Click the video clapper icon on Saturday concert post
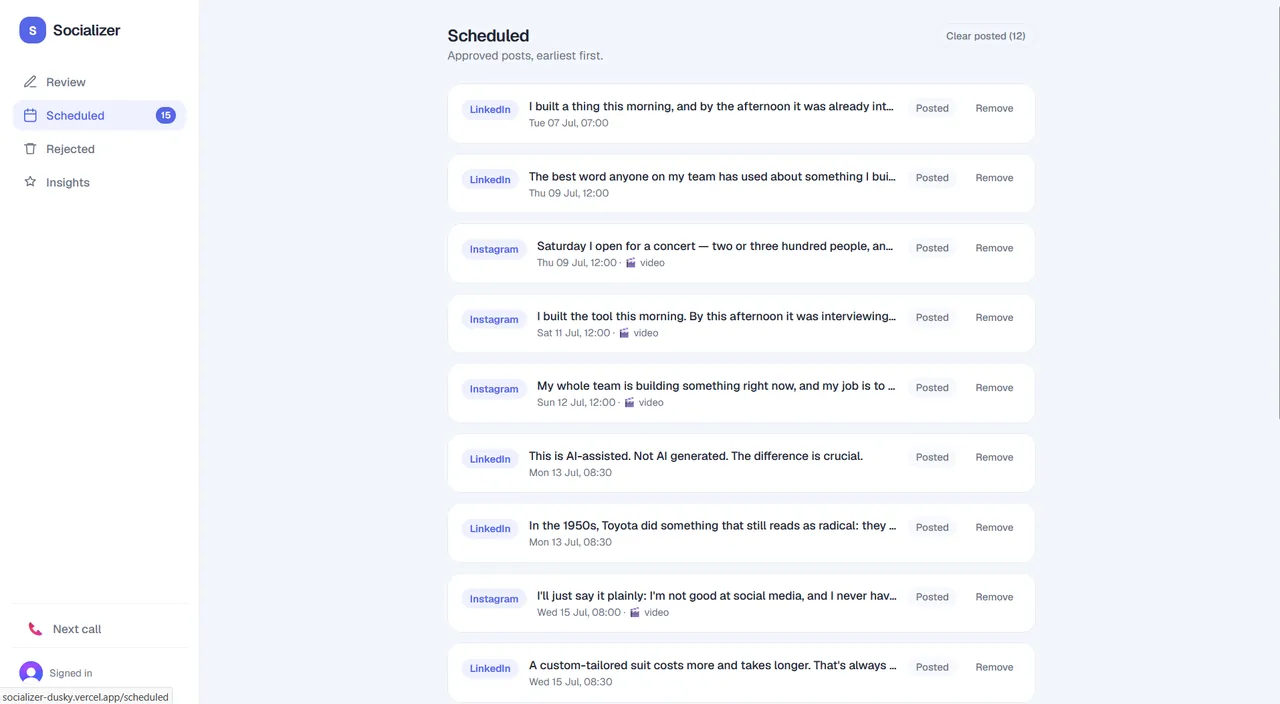This screenshot has width=1280, height=704. coord(631,263)
